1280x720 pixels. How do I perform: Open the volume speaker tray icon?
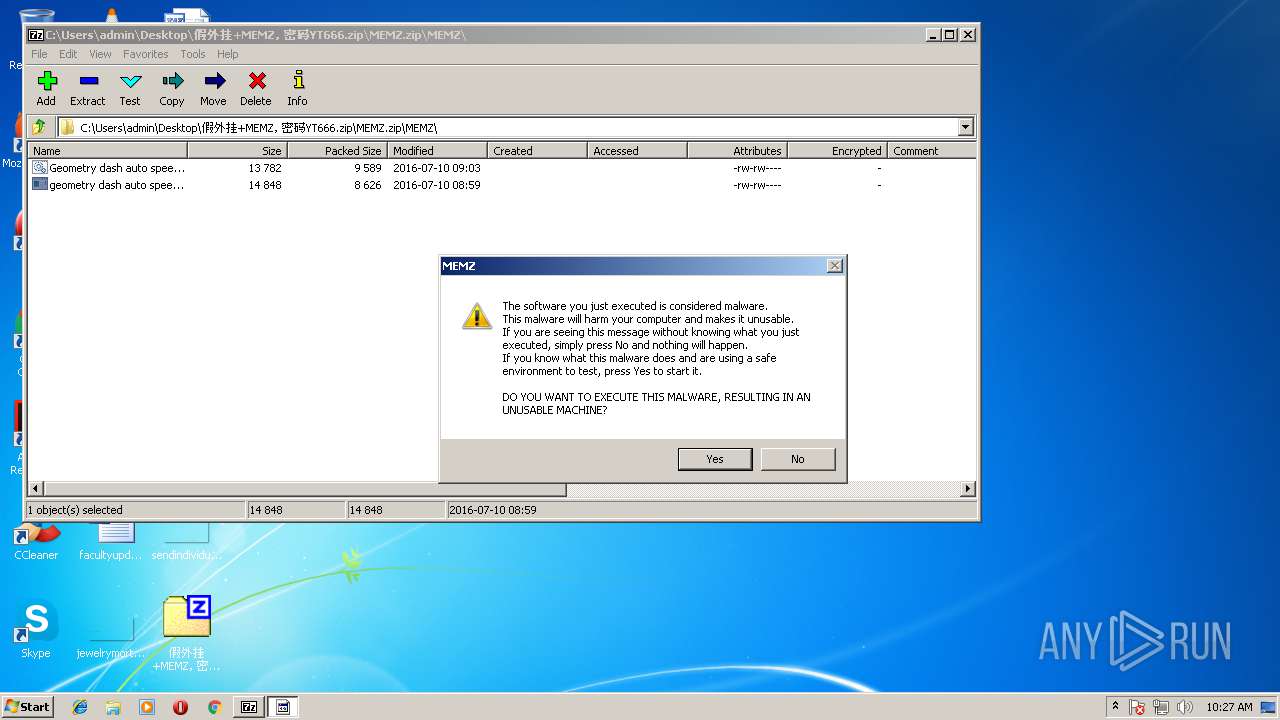1185,707
